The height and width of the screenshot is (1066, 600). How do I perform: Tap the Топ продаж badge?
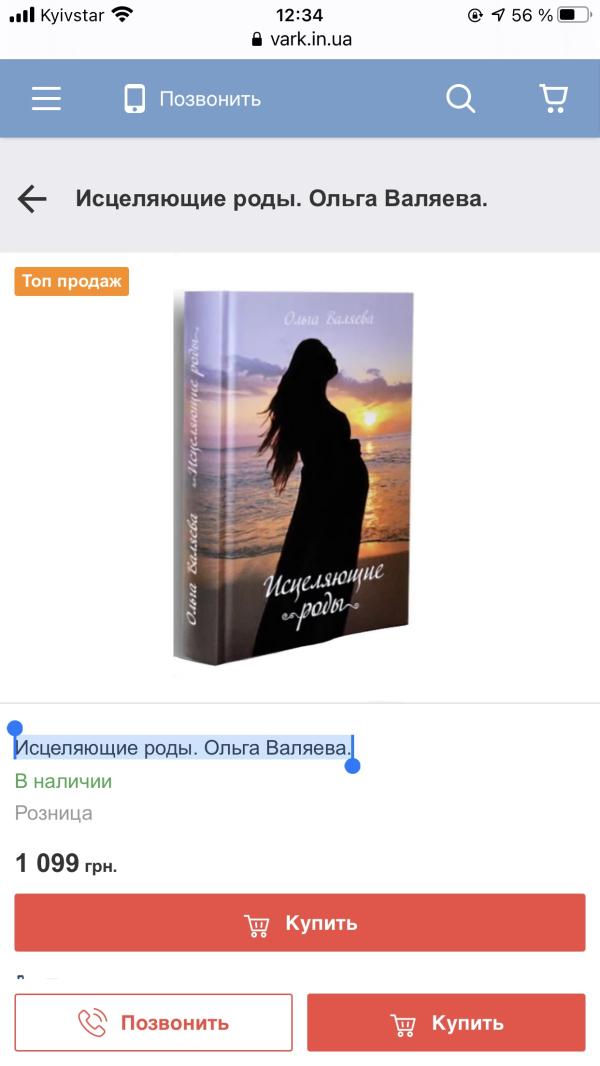pos(71,281)
